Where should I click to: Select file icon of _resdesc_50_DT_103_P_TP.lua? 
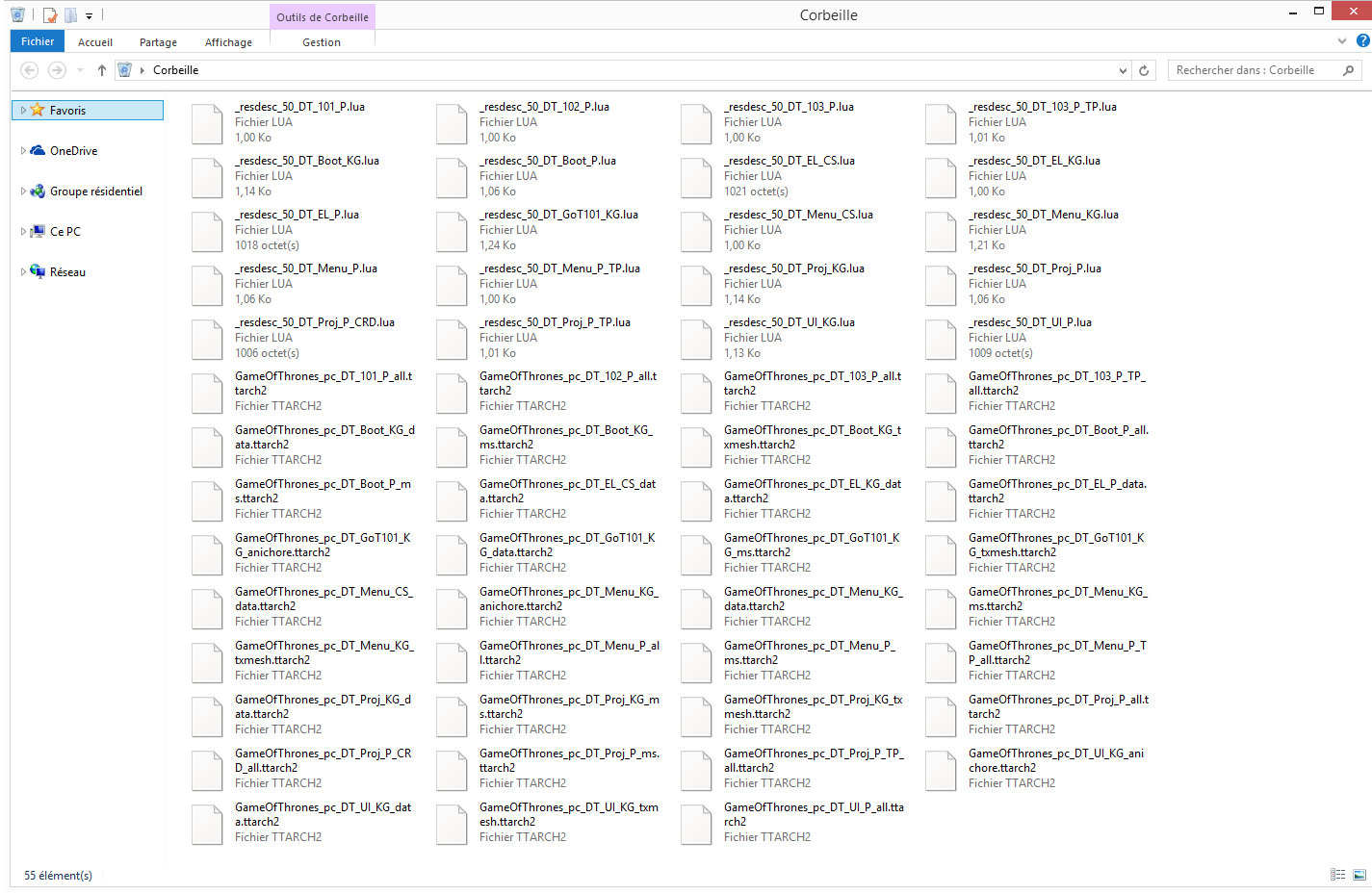pyautogui.click(x=941, y=124)
